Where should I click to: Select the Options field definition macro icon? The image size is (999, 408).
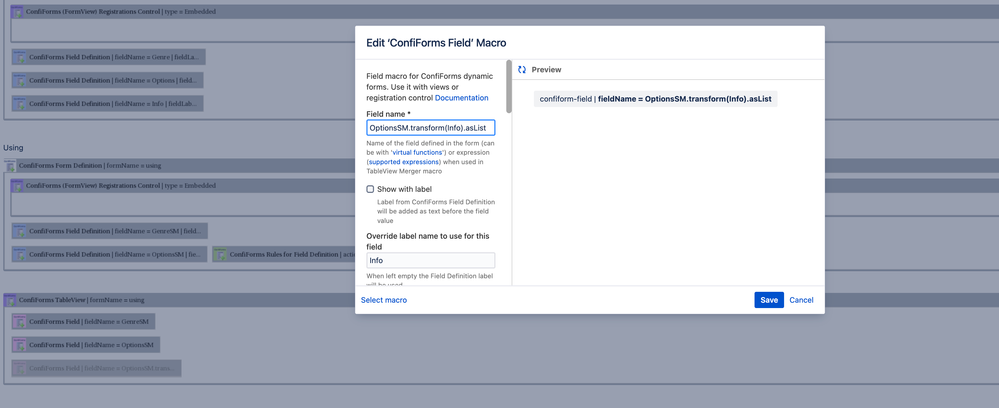(18, 80)
